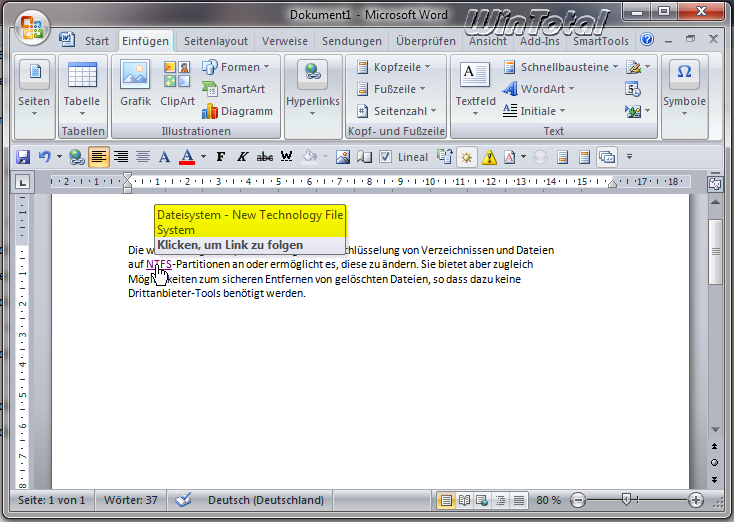Apply the red-underlined font color A

click(187, 157)
